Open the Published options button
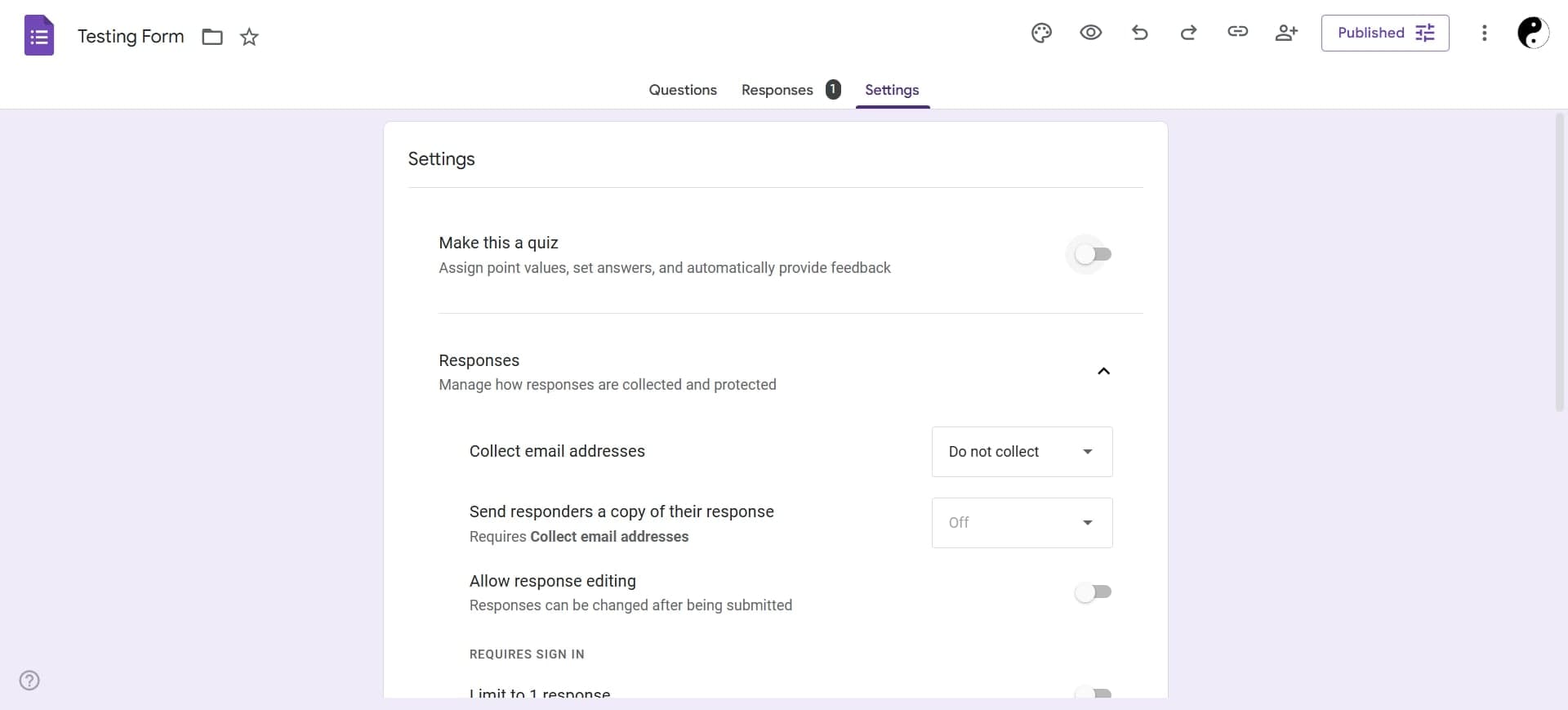Screen dimensions: 1568x710 point(1385,33)
